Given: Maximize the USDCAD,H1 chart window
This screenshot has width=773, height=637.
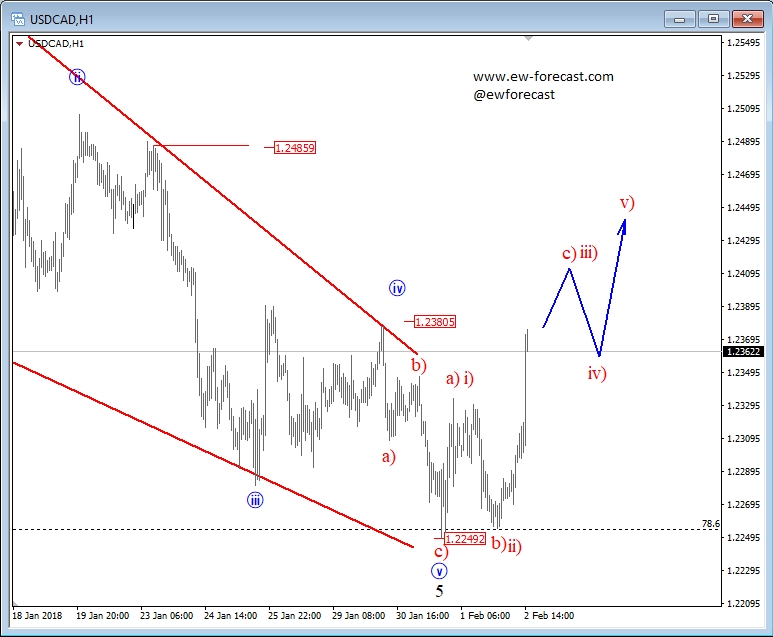Looking at the screenshot, I should pos(713,19).
